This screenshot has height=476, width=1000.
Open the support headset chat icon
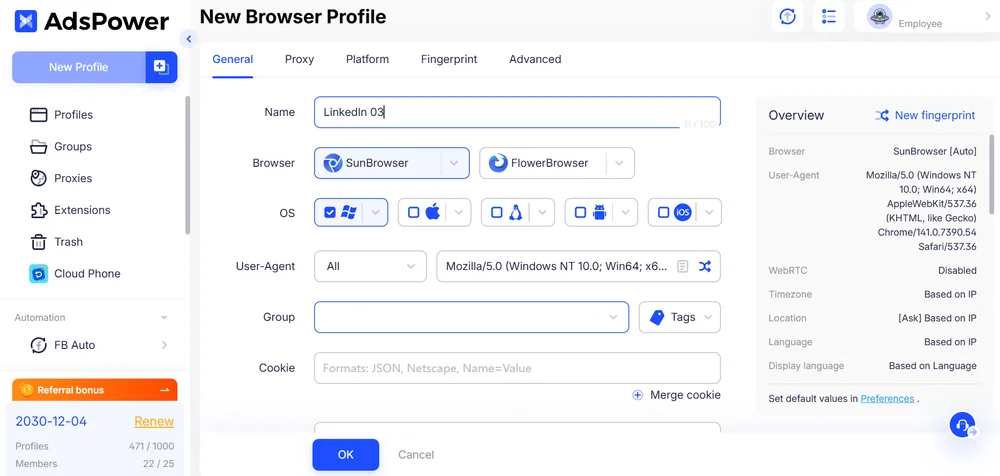(962, 425)
